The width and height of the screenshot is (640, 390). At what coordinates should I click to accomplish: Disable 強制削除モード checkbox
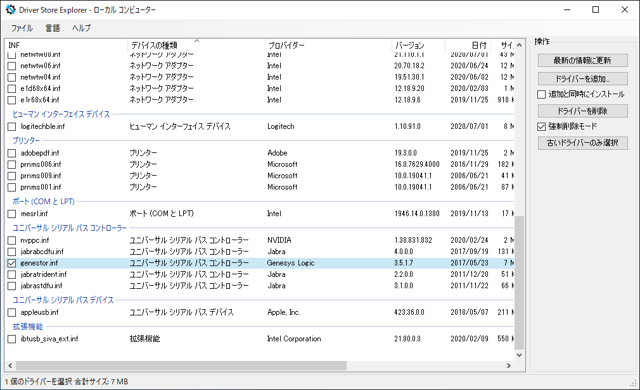(x=542, y=126)
